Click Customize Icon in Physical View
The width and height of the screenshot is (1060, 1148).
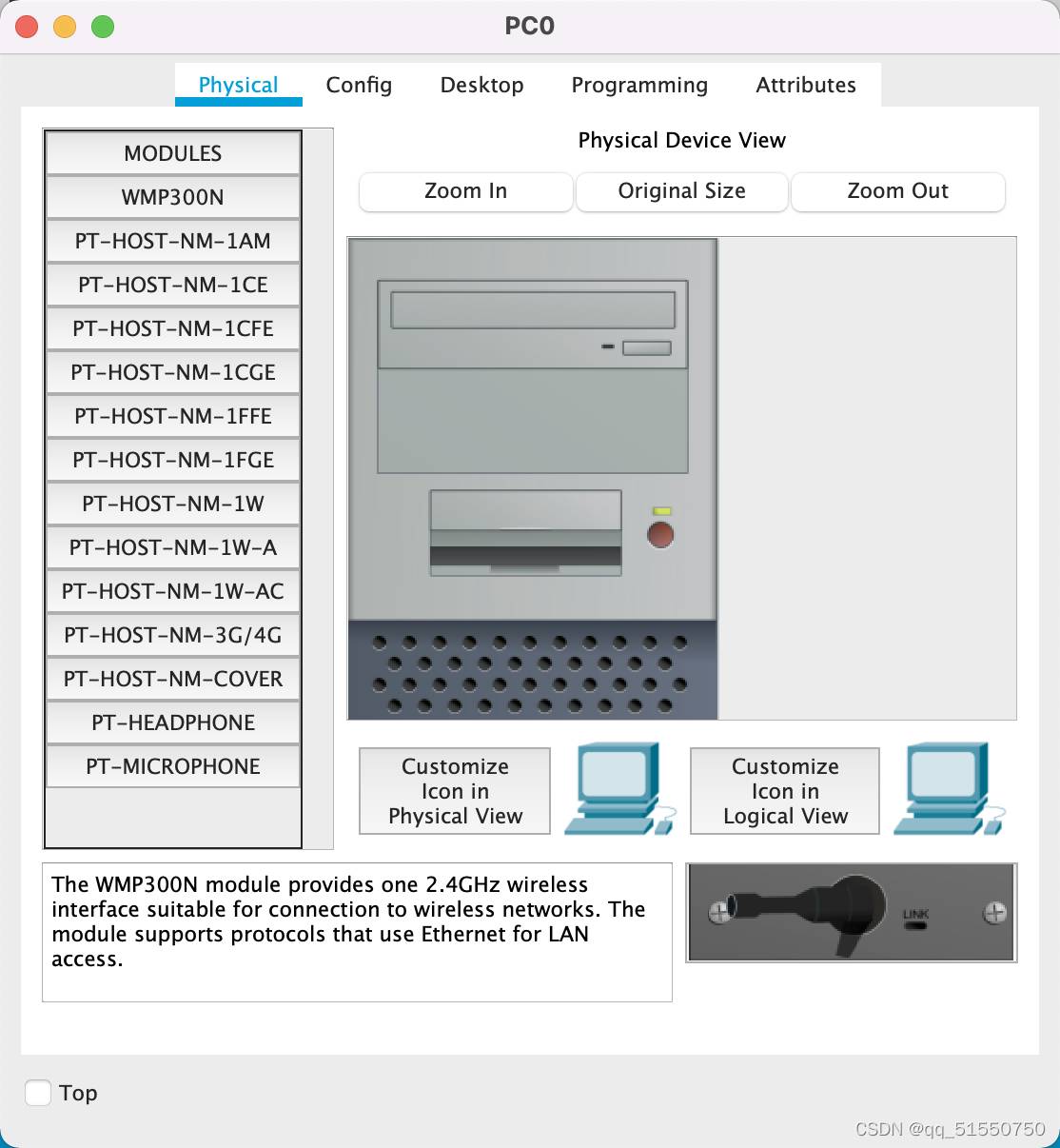(x=455, y=791)
